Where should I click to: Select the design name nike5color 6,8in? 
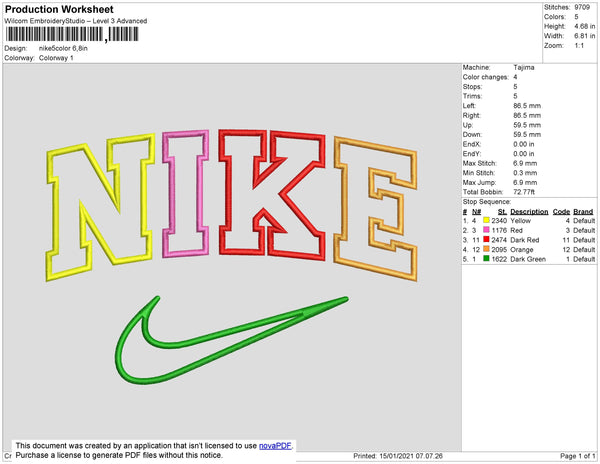tap(63, 48)
